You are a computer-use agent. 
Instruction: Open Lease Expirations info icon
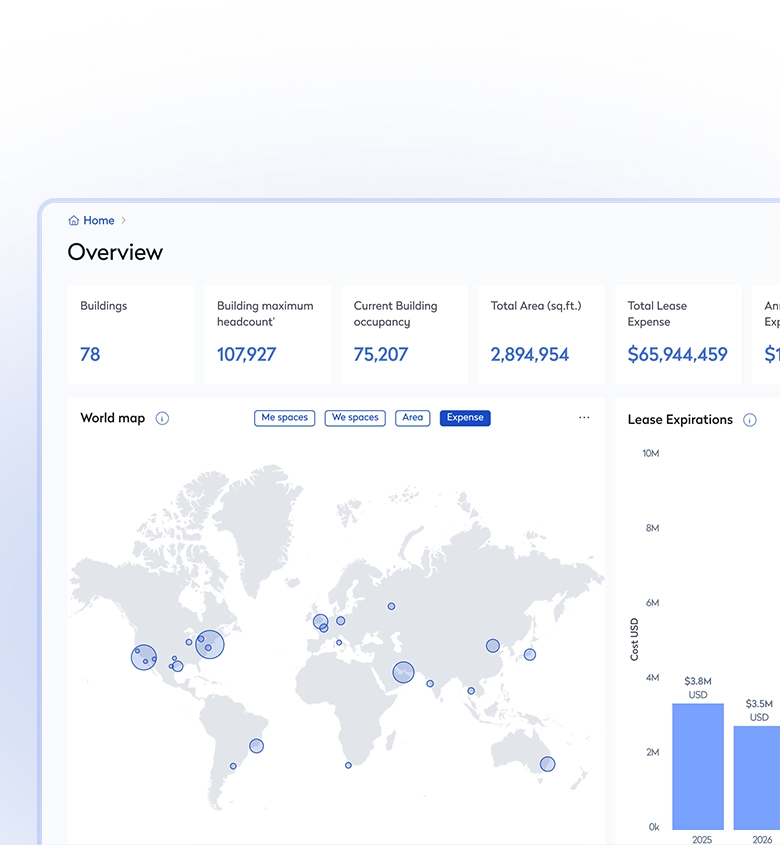pyautogui.click(x=750, y=420)
